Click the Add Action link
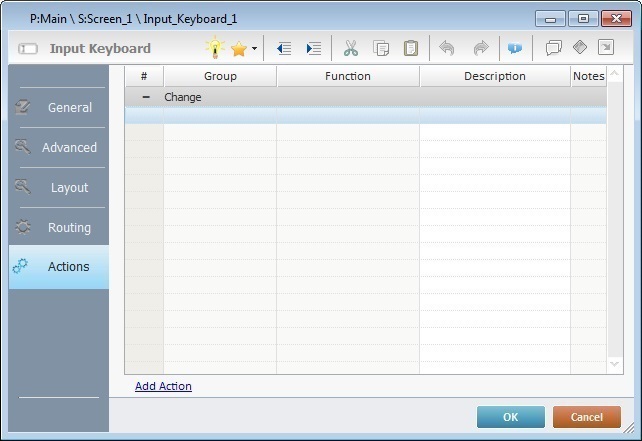Viewport: 642px width, 441px height. coord(163,386)
